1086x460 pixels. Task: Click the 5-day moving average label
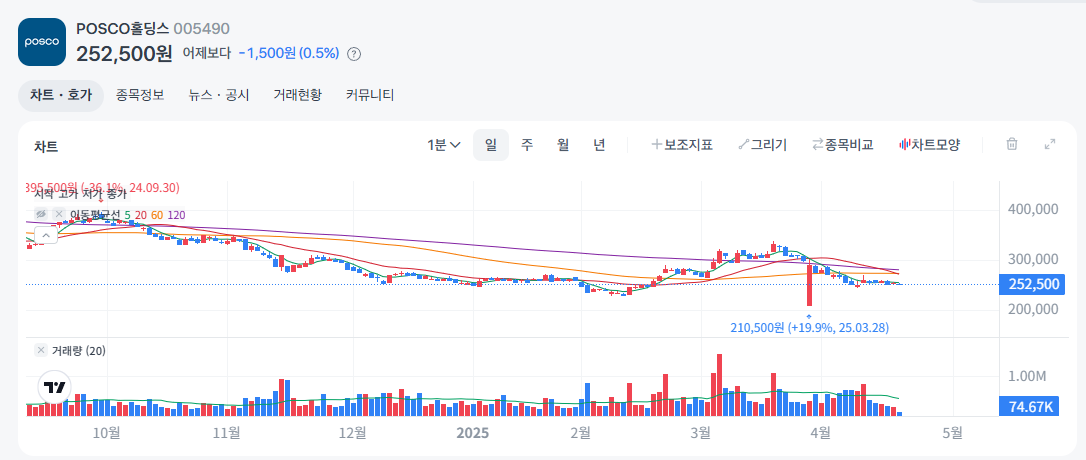(x=127, y=215)
